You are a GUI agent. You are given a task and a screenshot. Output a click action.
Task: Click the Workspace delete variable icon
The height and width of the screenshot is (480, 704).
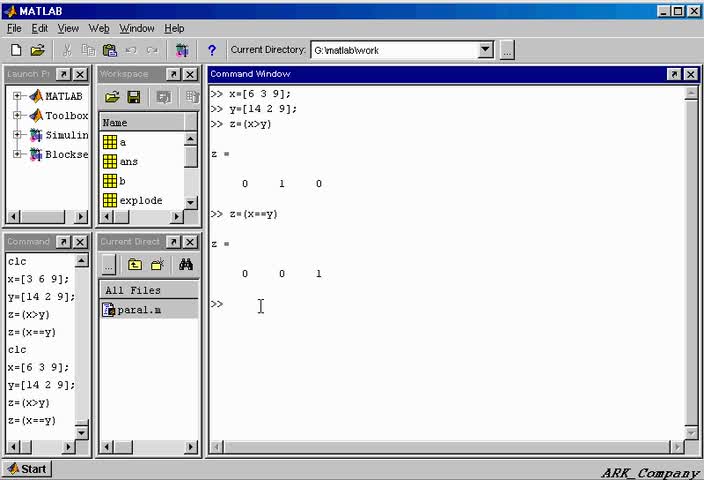click(x=192, y=97)
